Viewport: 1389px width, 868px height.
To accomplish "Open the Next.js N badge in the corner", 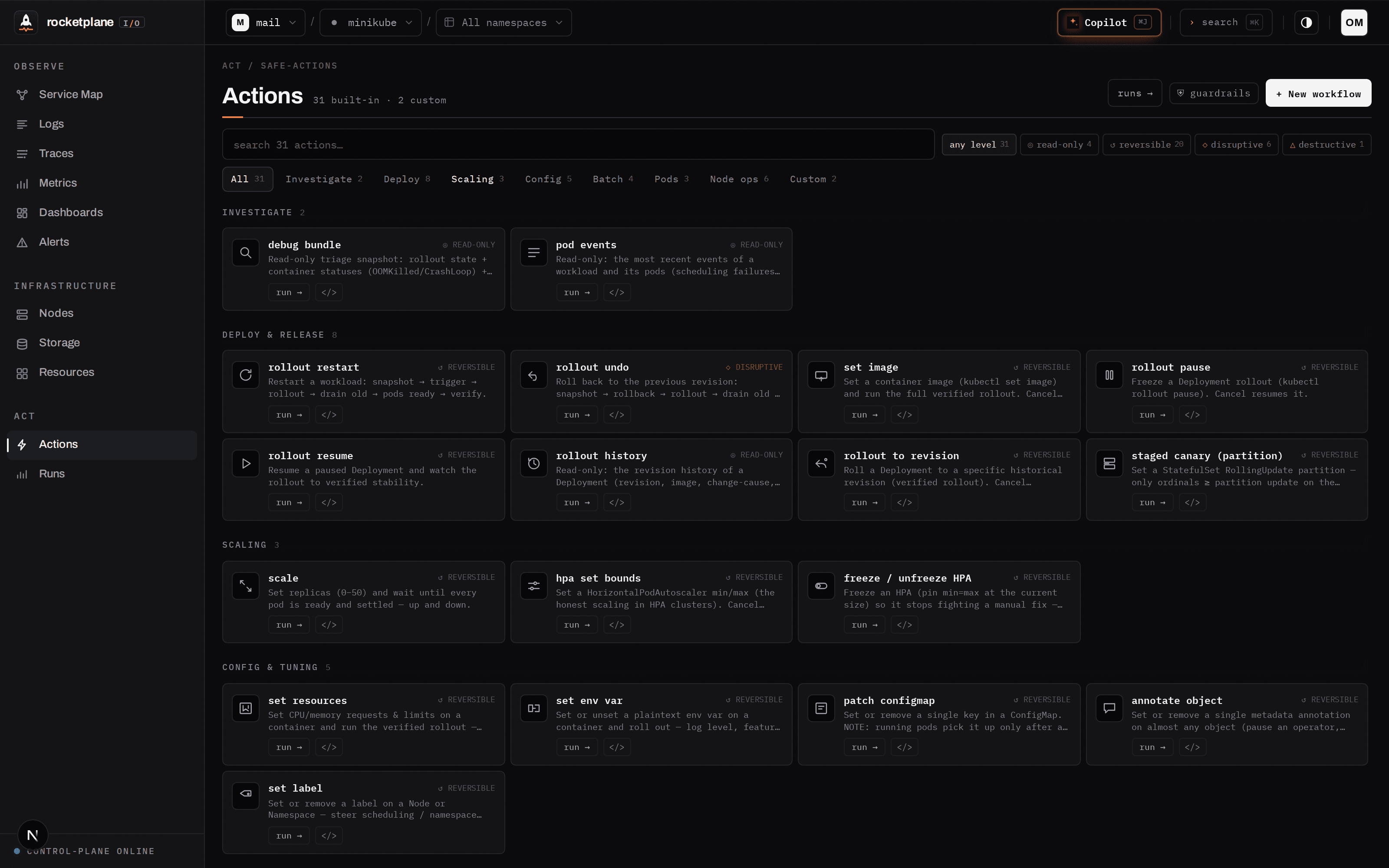I will point(33,835).
